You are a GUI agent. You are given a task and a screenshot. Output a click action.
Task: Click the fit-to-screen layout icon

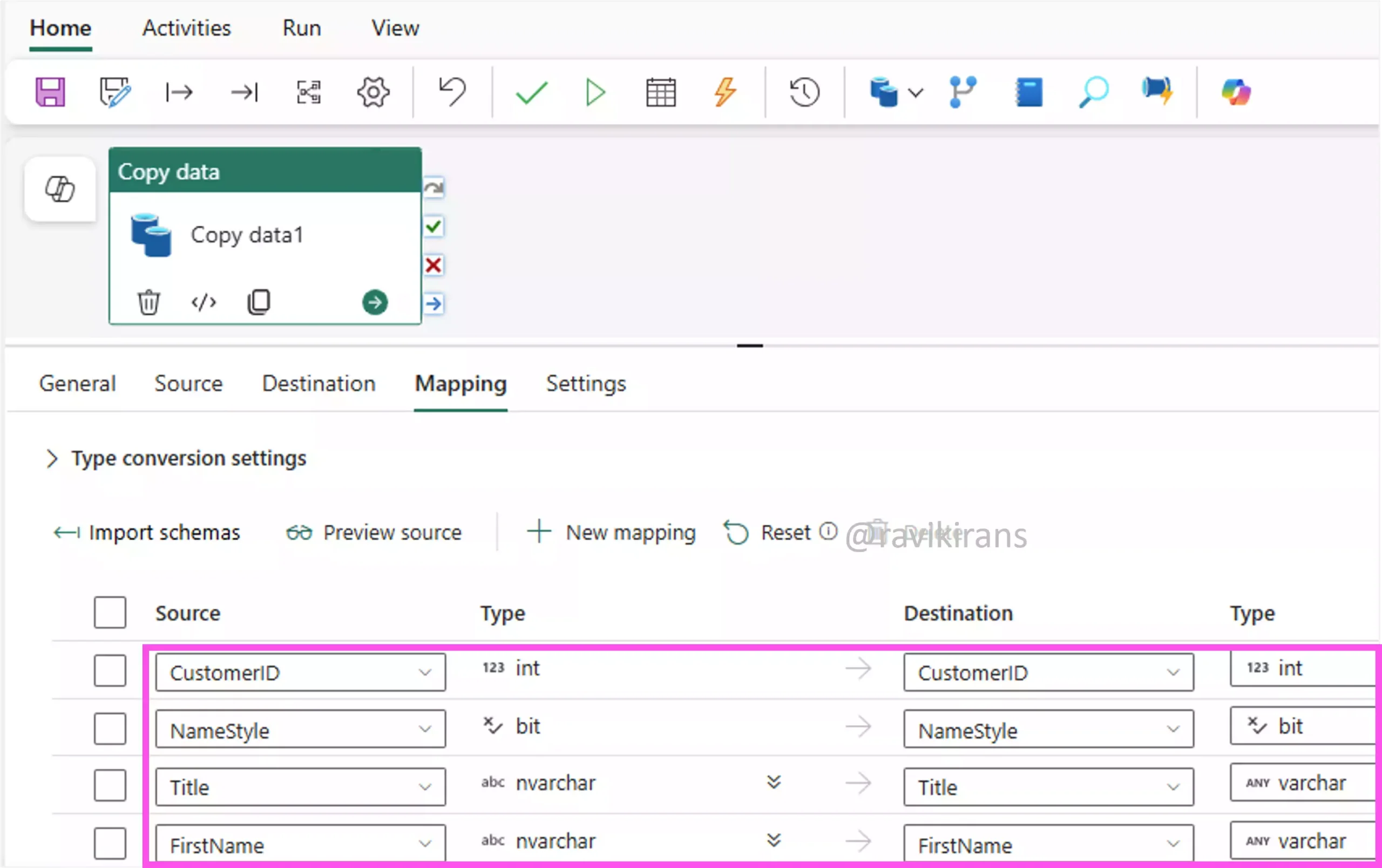pos(309,92)
